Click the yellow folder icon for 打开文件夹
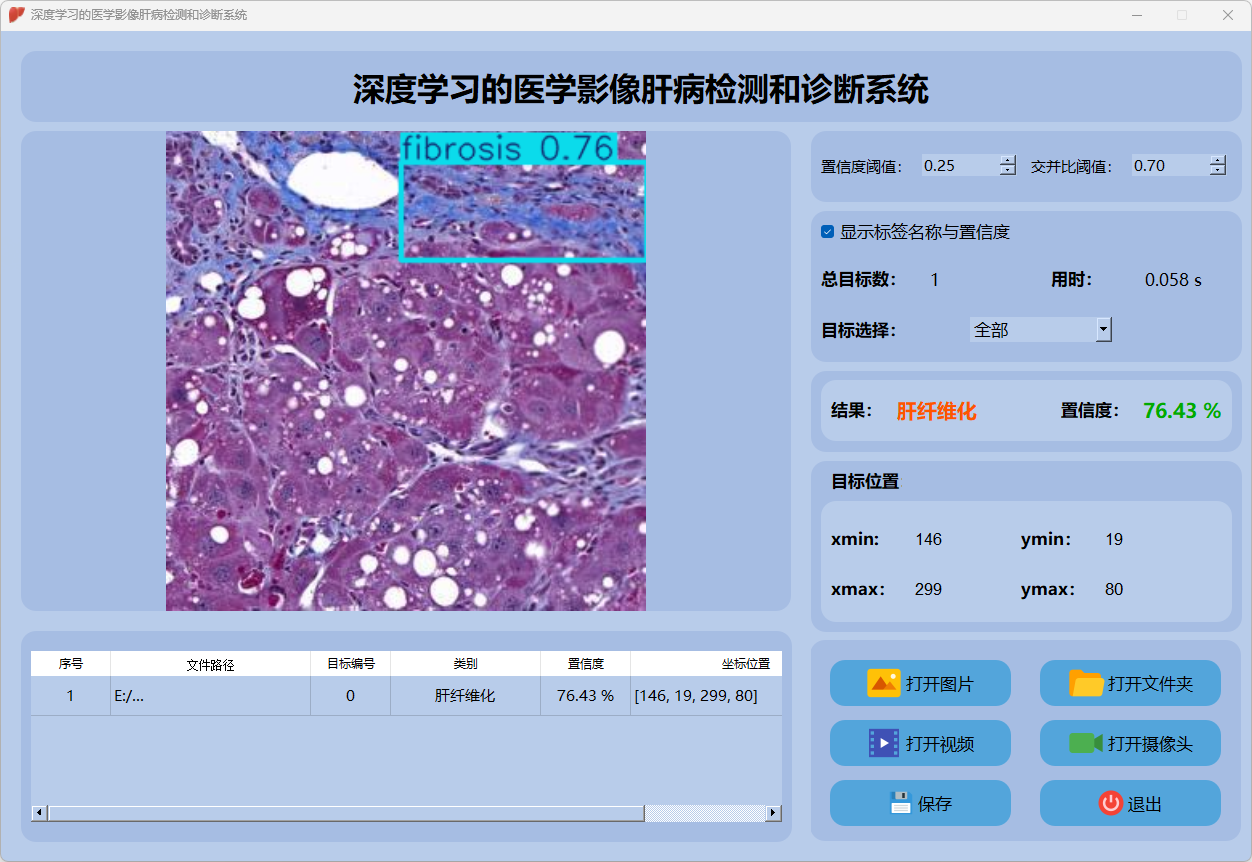 point(1086,684)
